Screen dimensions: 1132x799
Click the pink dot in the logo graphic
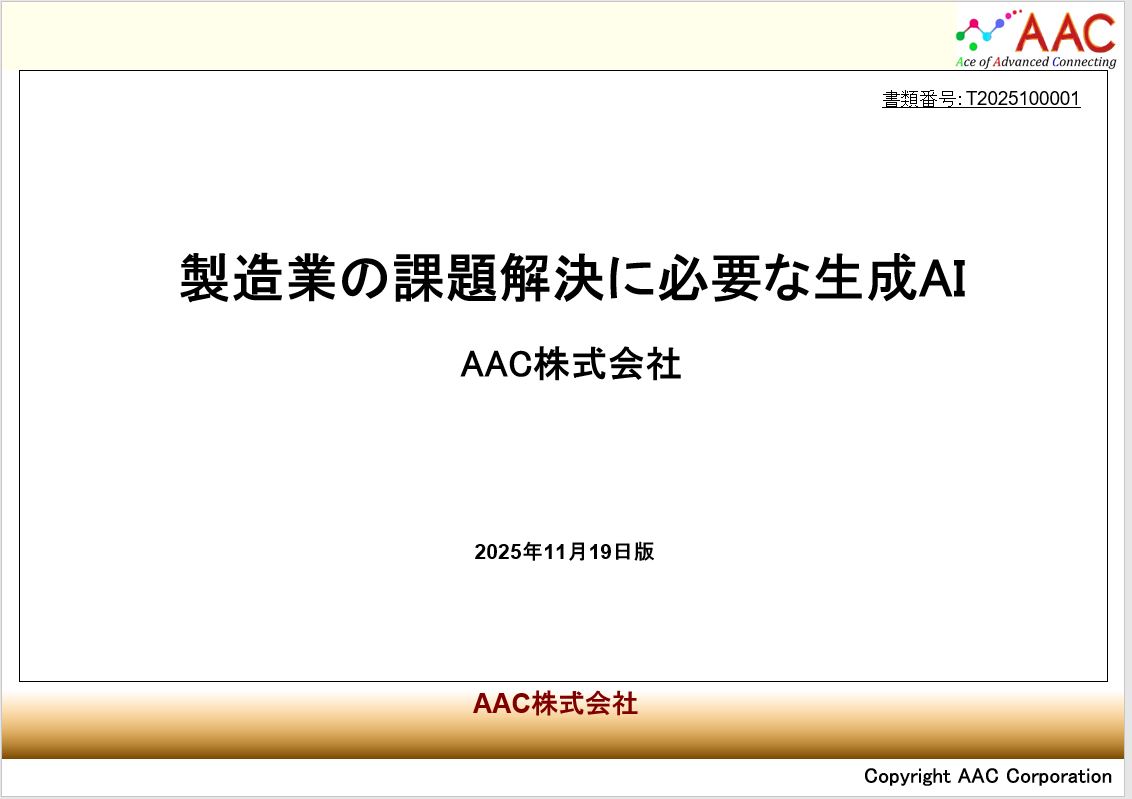tap(975, 24)
